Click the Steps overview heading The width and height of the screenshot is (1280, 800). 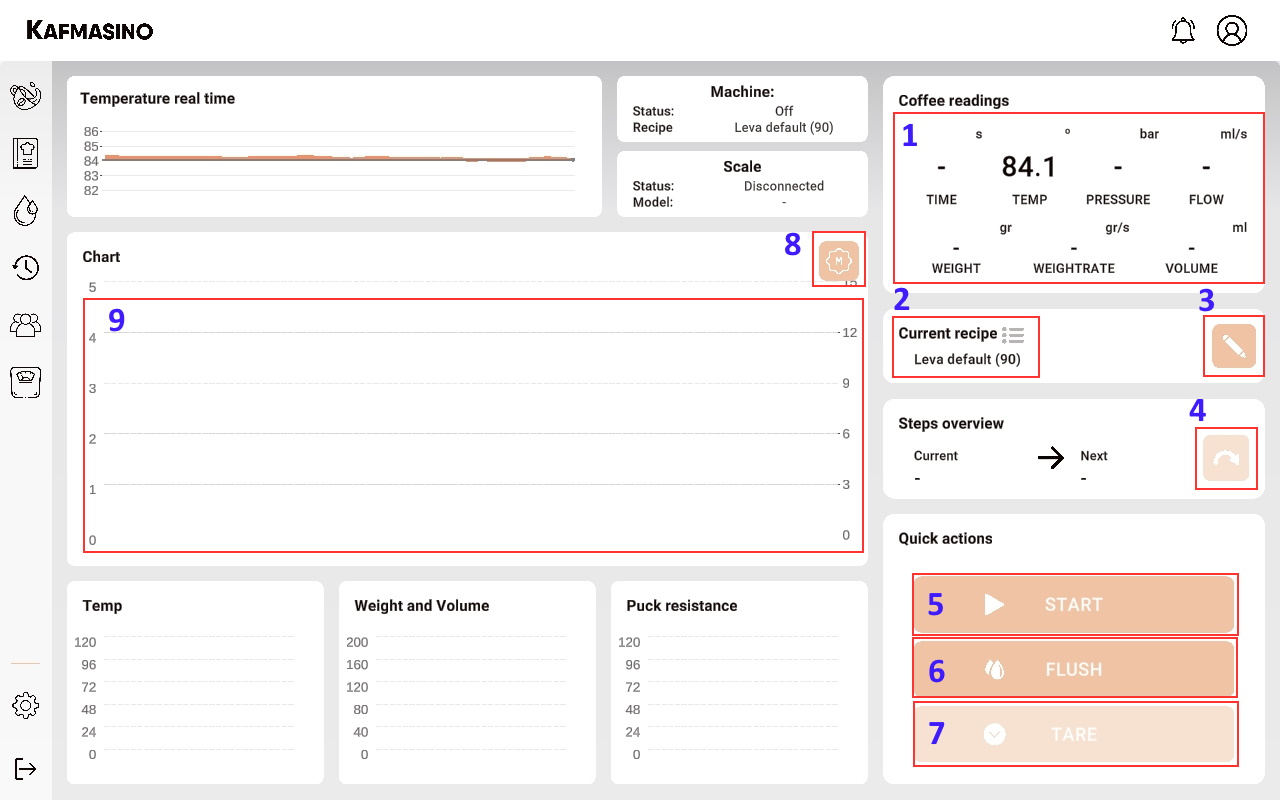[951, 423]
